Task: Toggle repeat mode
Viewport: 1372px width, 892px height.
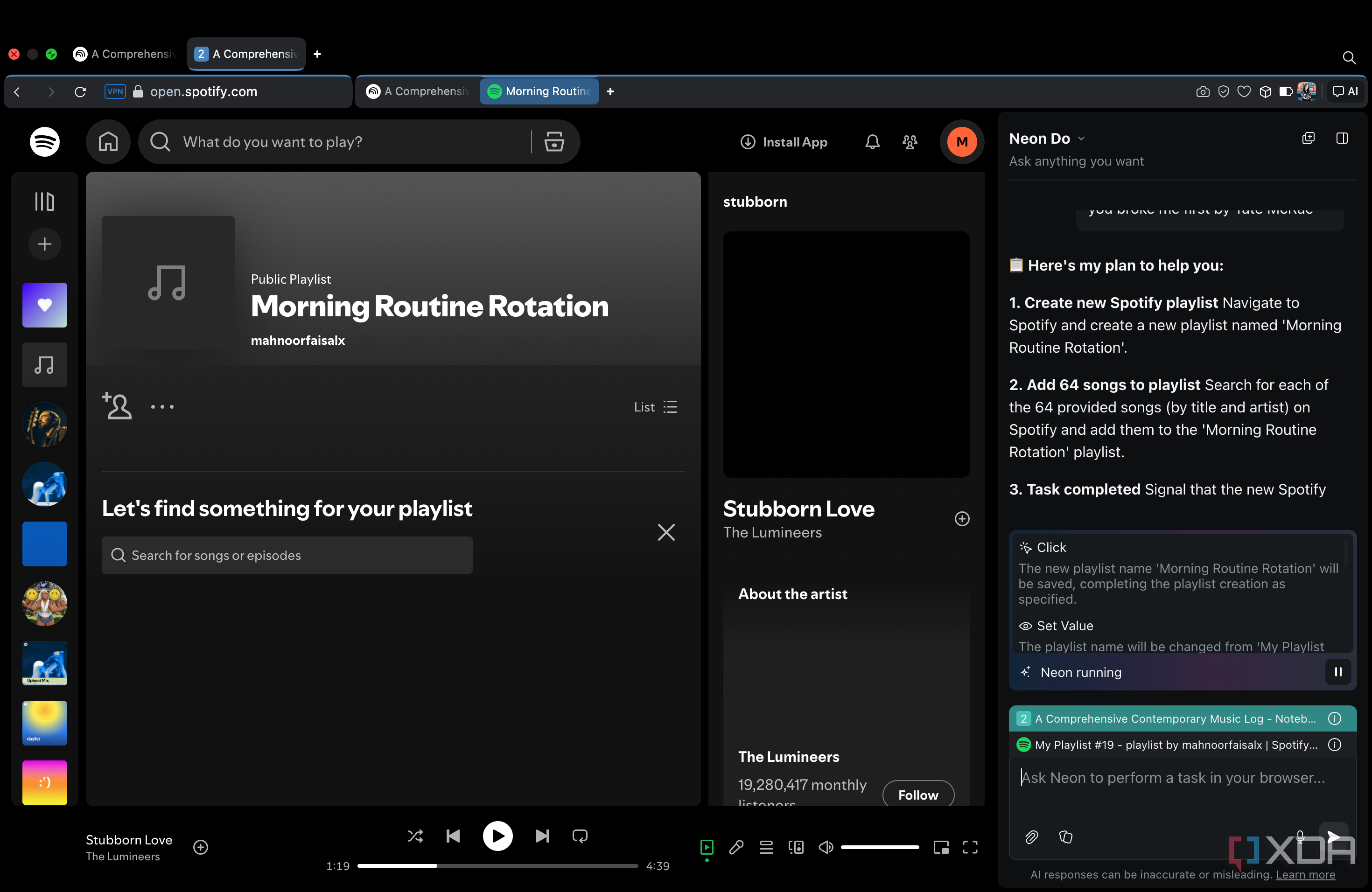Action: point(580,836)
